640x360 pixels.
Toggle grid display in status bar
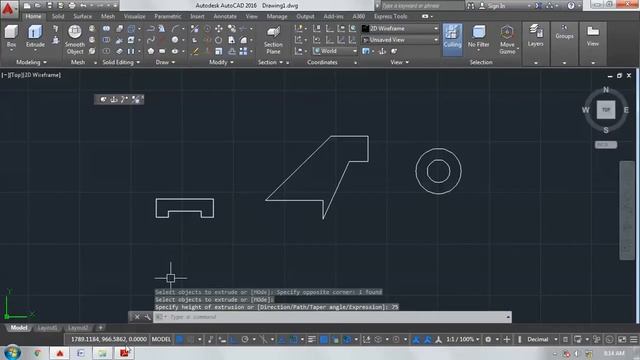(x=180, y=340)
